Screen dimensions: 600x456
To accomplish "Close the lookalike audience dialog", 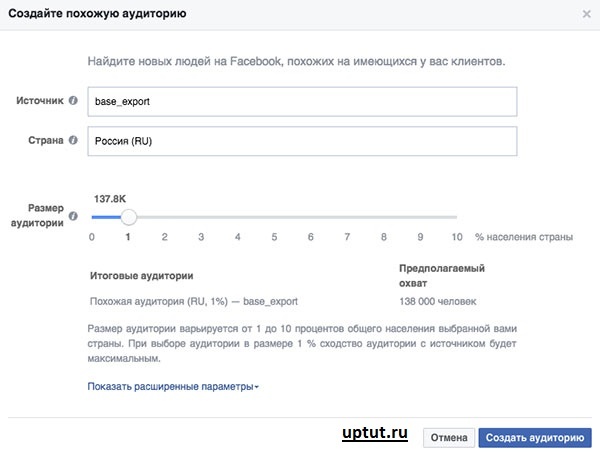I will coord(586,14).
